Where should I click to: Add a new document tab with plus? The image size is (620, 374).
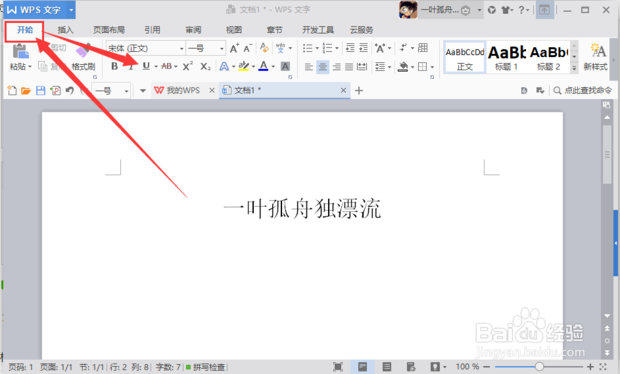tap(359, 91)
